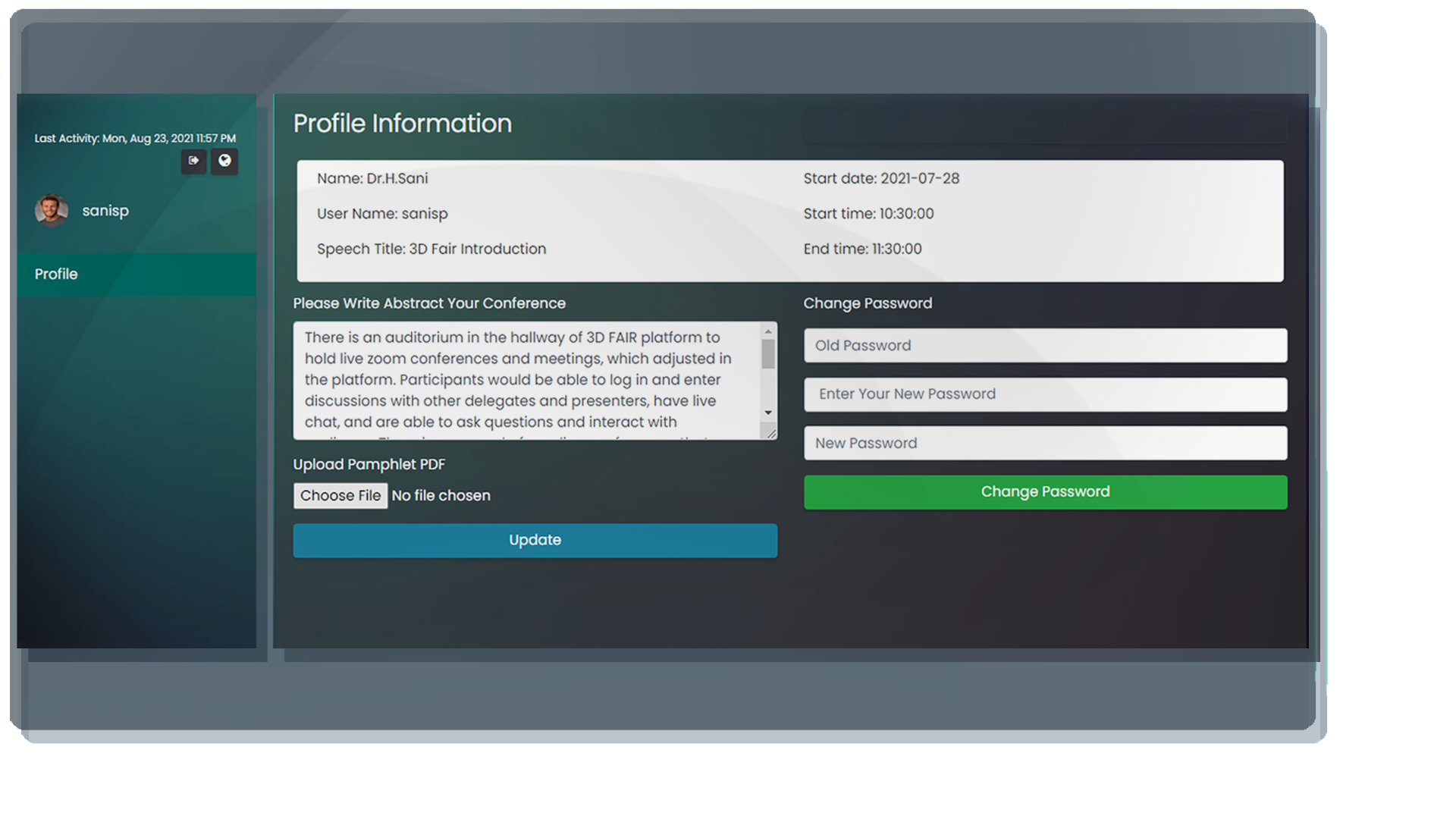Screen dimensions: 1456x819
Task: Focus the last New Password confirmation field
Action: pyautogui.click(x=1045, y=444)
